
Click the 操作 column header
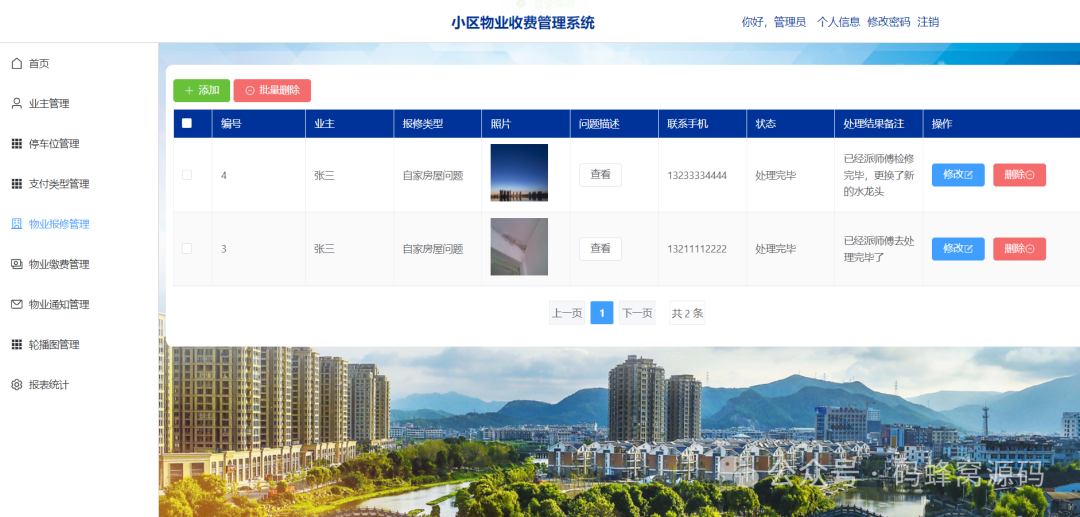tap(942, 124)
